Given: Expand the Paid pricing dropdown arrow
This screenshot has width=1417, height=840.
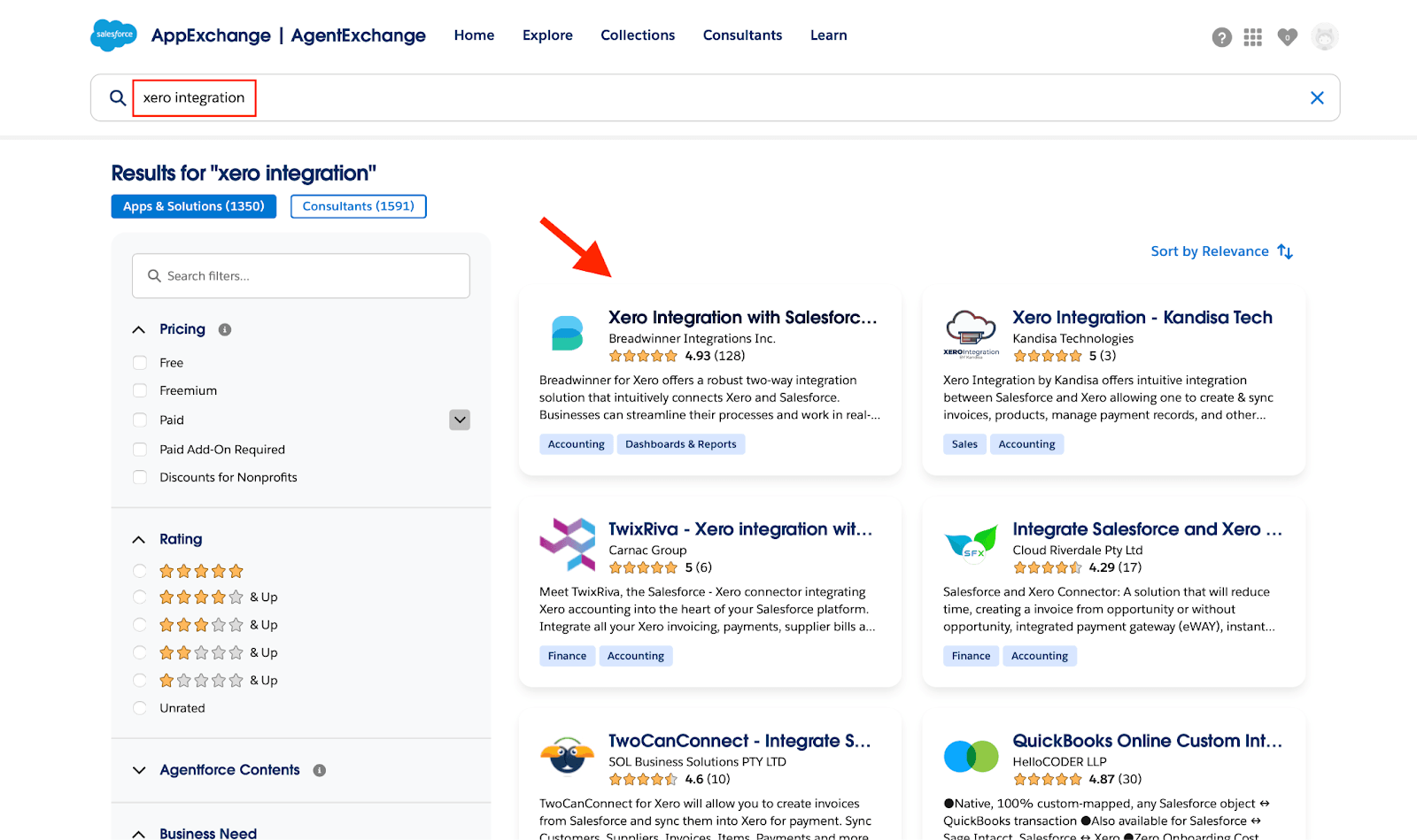Looking at the screenshot, I should pyautogui.click(x=460, y=420).
